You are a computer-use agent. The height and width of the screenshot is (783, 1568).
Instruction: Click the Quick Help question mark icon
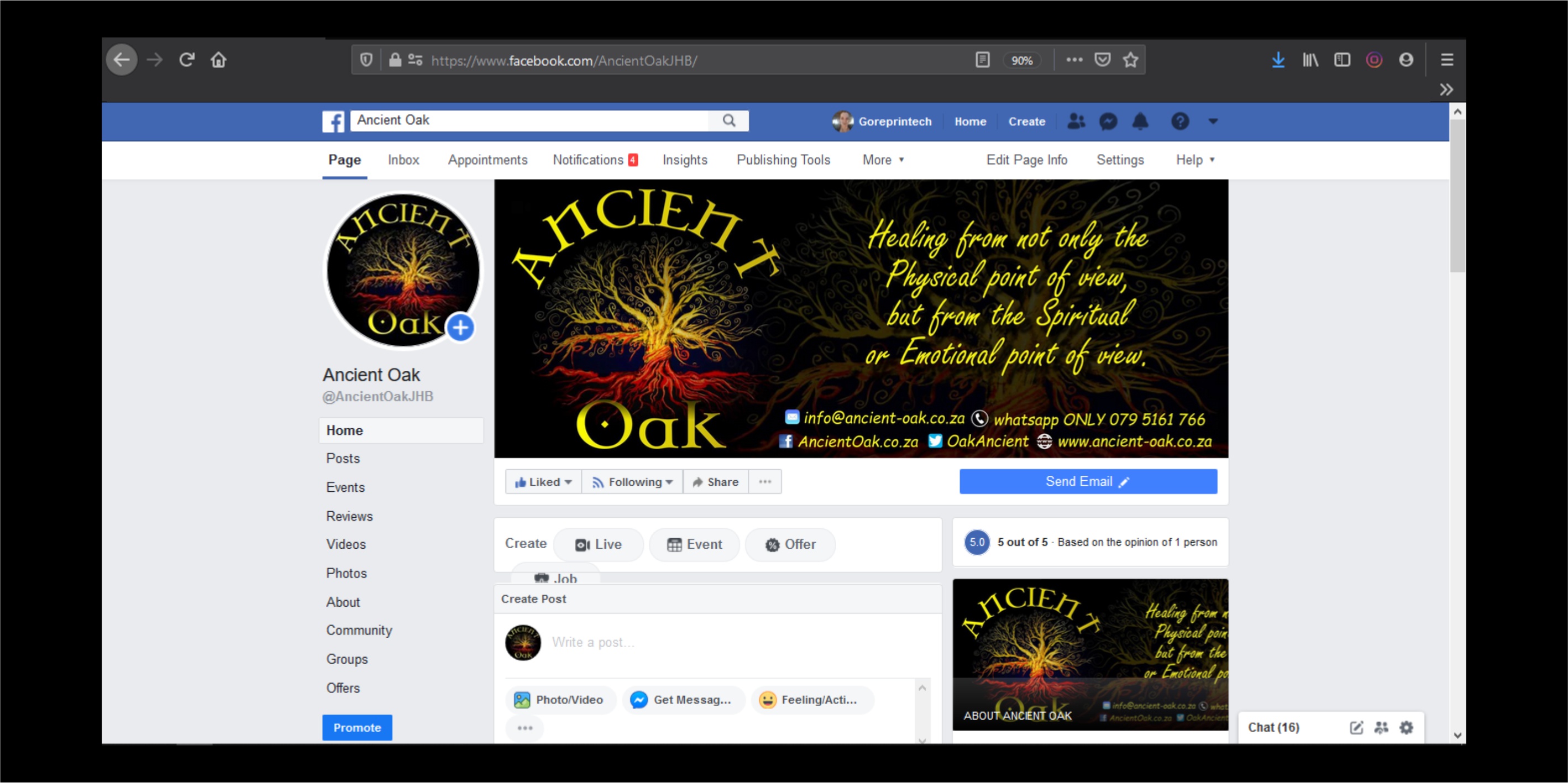(x=1179, y=122)
